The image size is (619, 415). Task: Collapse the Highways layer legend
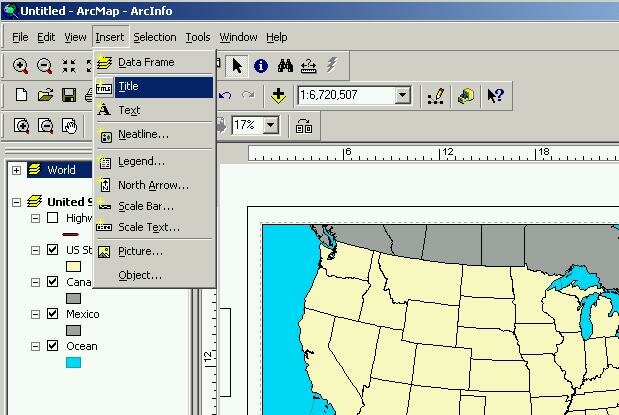click(x=35, y=218)
